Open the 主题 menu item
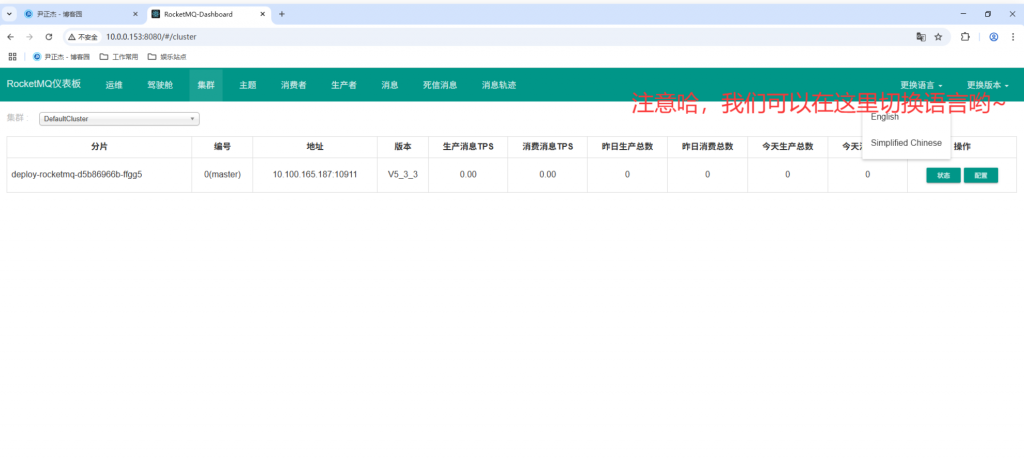Image resolution: width=1024 pixels, height=461 pixels. coord(248,85)
